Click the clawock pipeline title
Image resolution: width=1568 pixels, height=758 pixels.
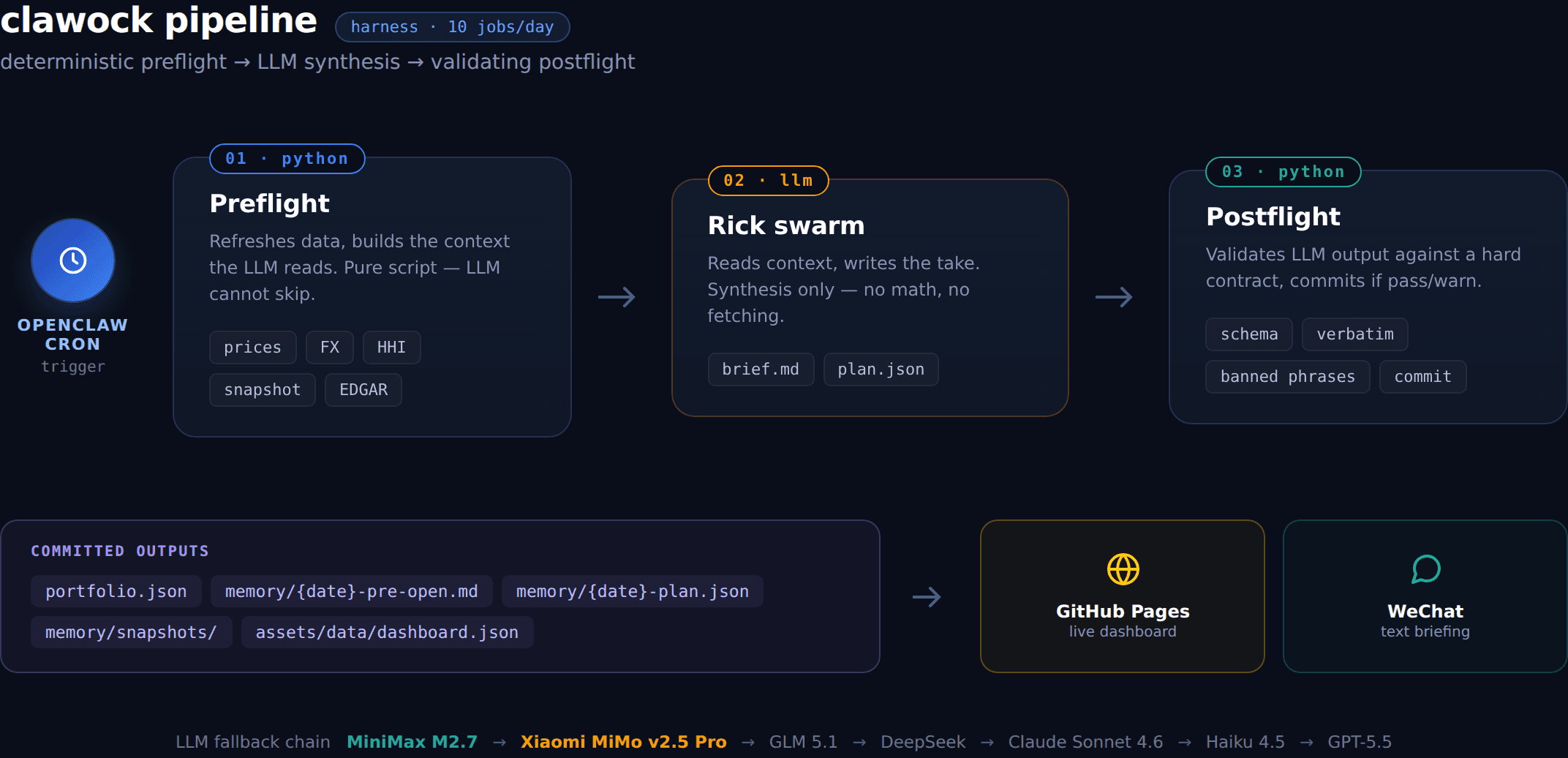pos(159,20)
